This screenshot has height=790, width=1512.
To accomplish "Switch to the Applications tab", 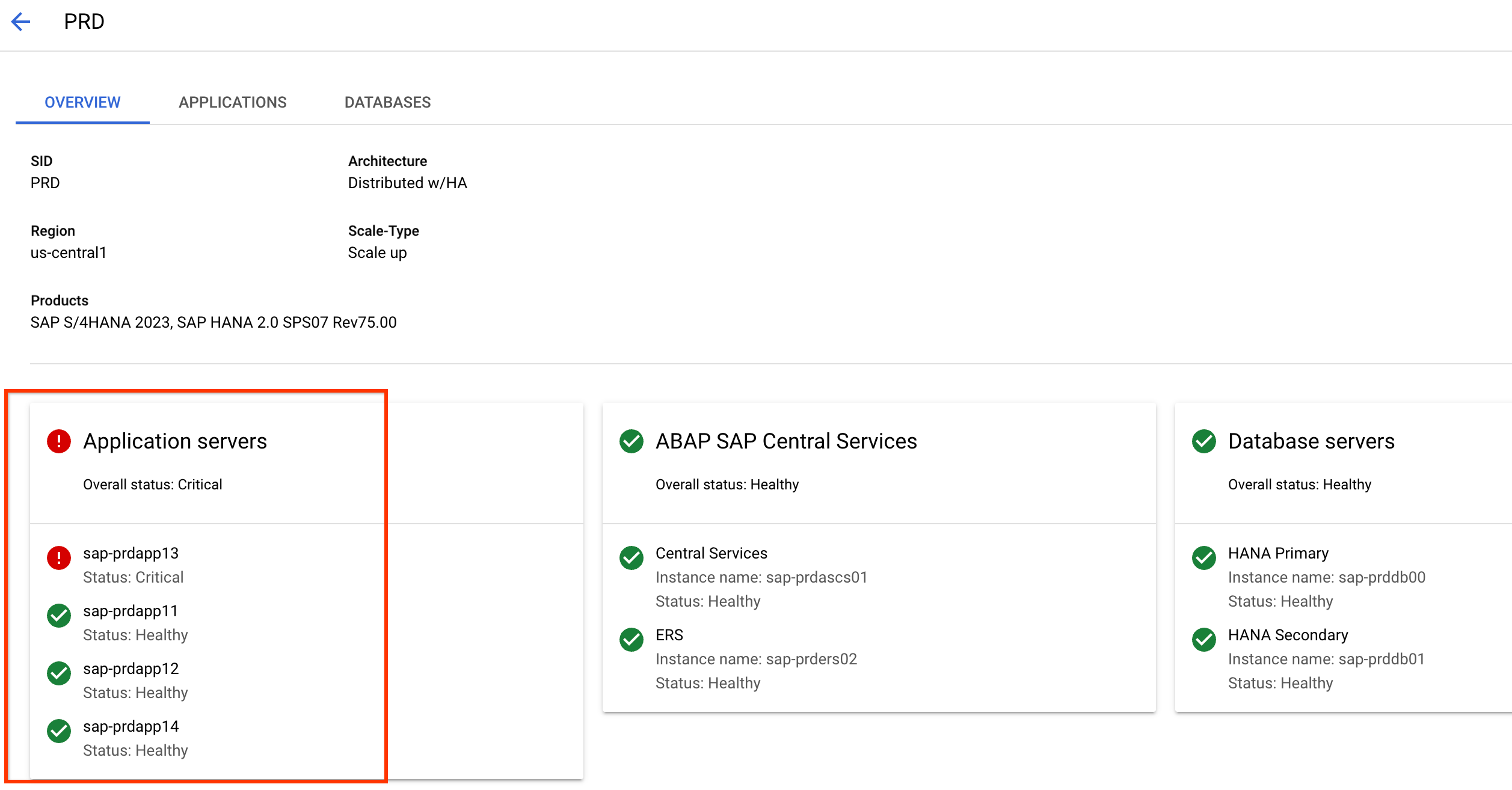I will (x=233, y=102).
